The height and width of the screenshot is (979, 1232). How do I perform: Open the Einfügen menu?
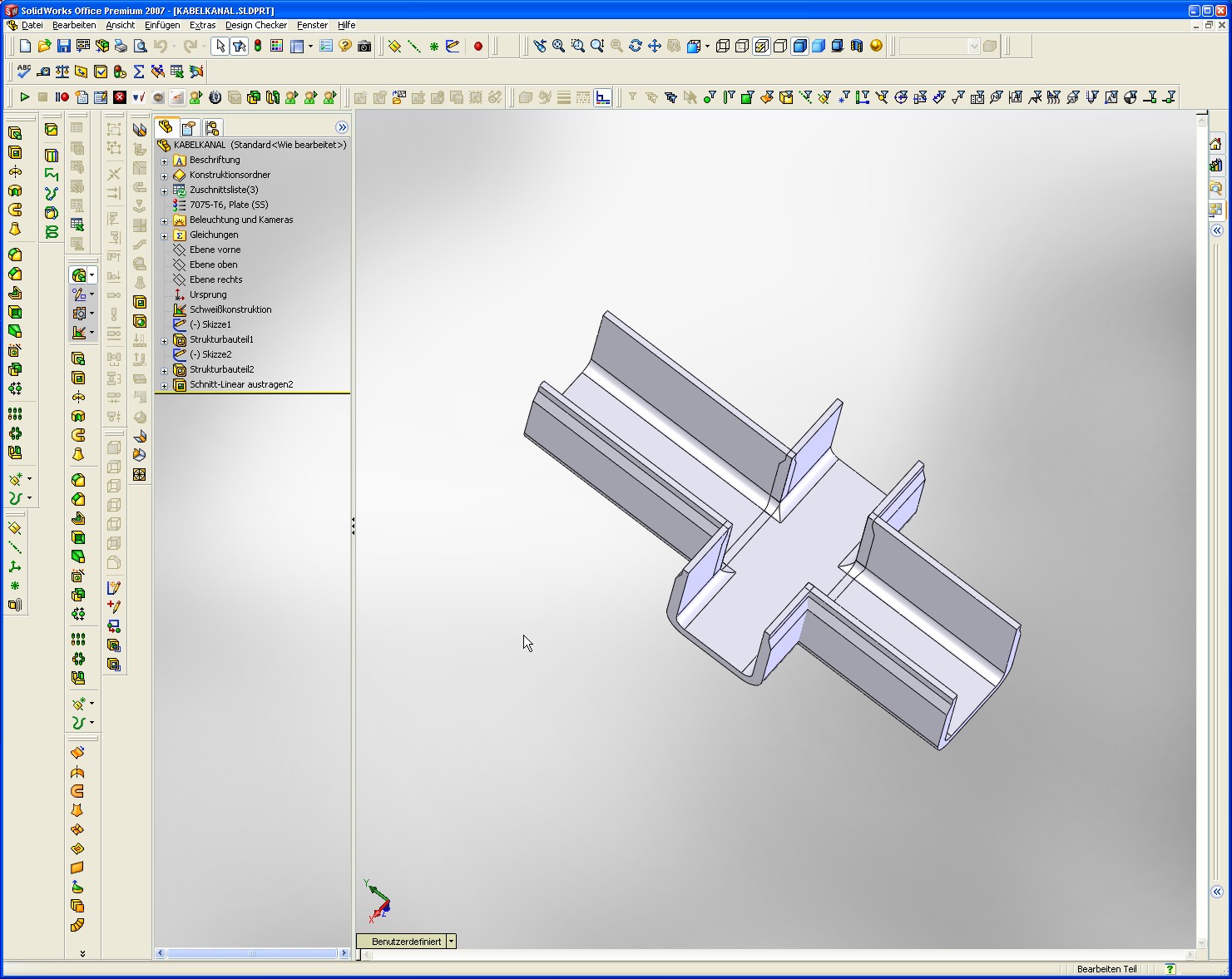[162, 25]
